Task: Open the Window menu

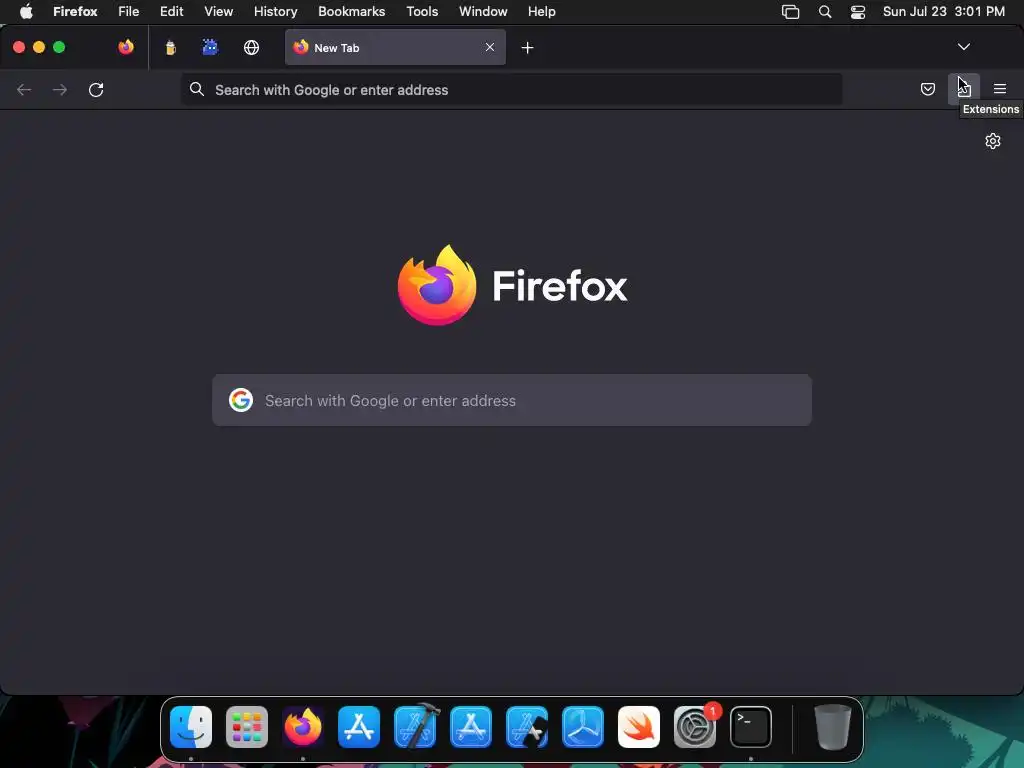Action: 483,12
